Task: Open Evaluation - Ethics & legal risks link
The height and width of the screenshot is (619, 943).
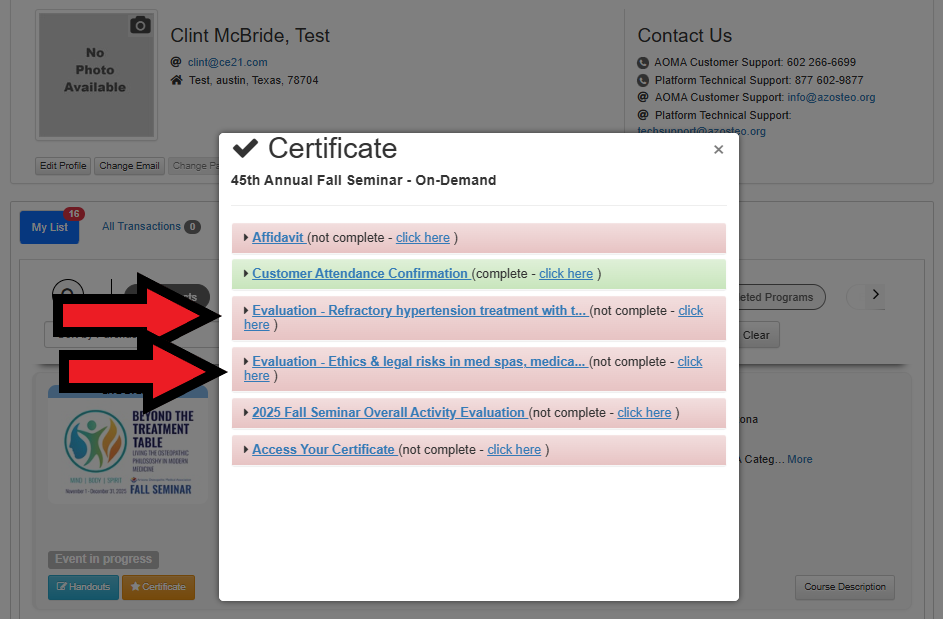Action: coord(418,362)
